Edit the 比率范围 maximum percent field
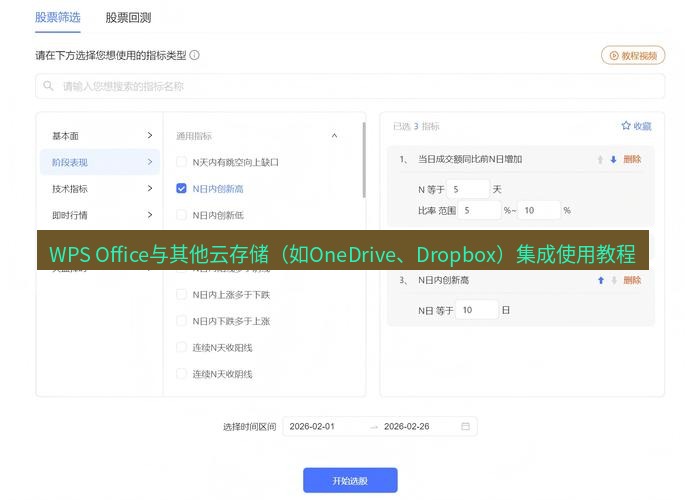 [x=539, y=210]
